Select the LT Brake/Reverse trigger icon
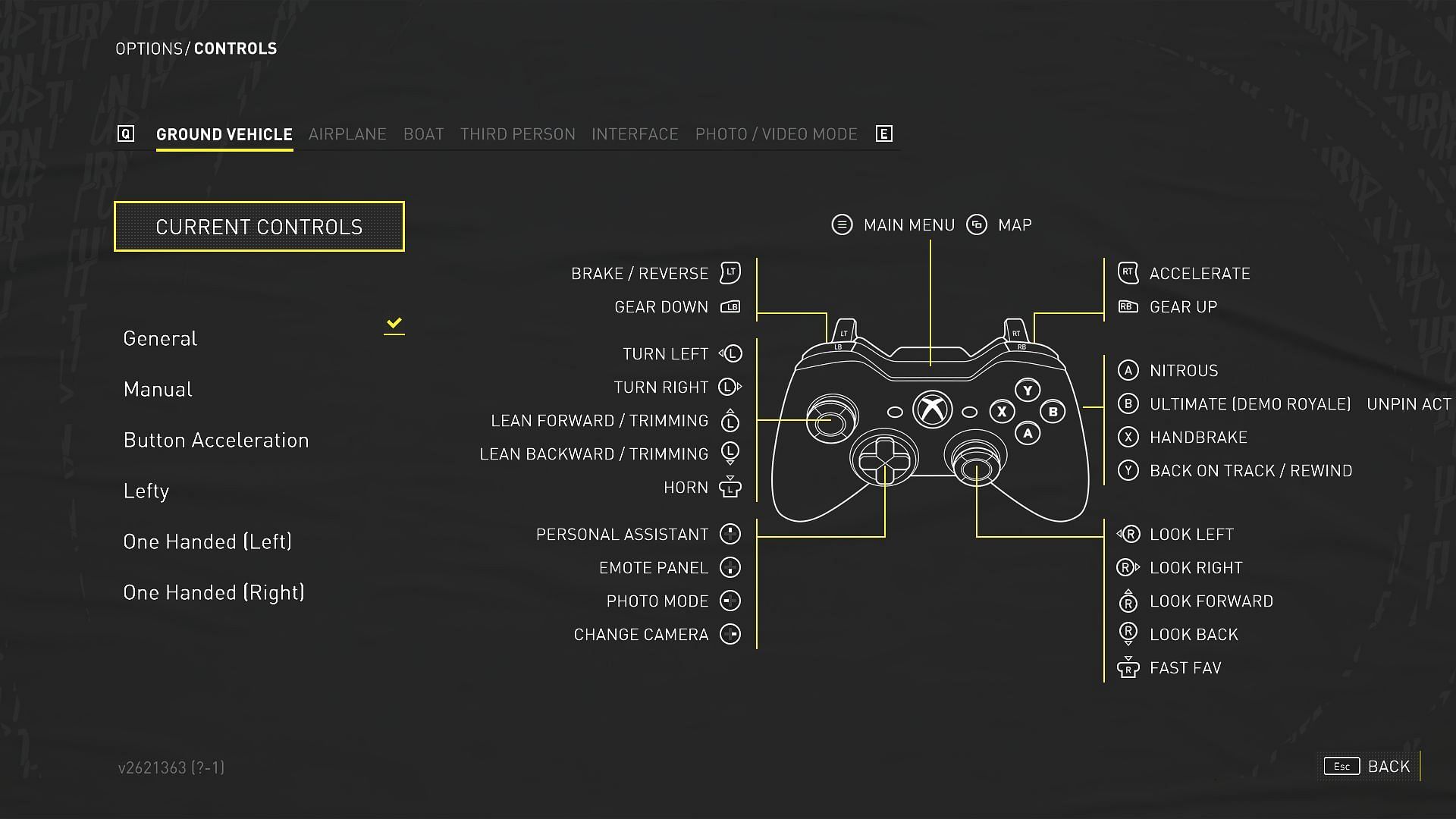 coord(733,273)
